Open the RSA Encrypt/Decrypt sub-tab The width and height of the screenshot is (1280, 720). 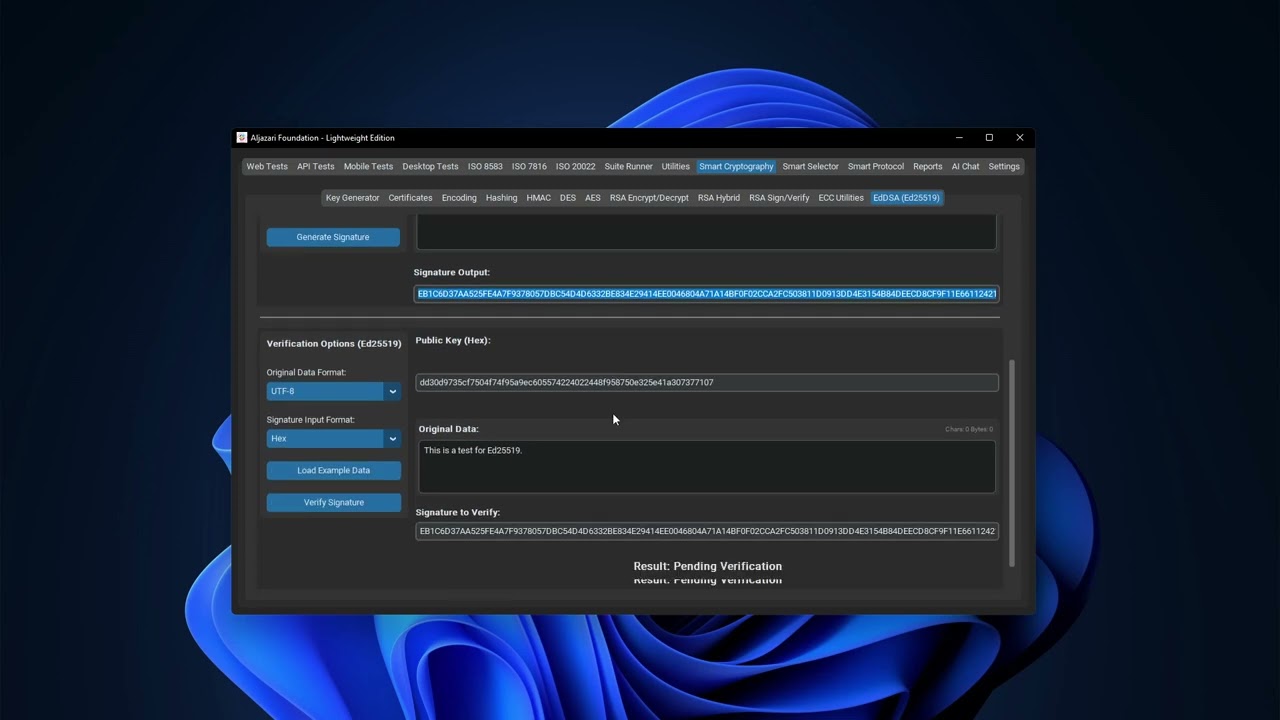(649, 198)
